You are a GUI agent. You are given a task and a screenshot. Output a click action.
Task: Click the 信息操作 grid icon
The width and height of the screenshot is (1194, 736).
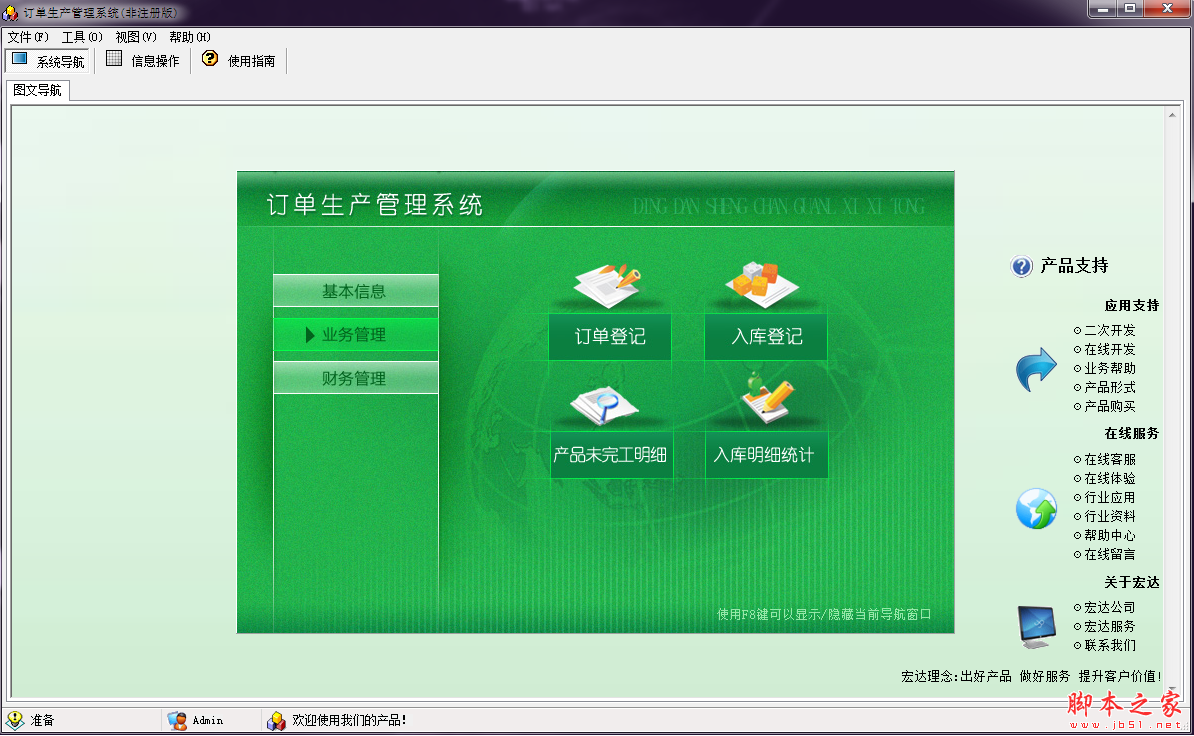pyautogui.click(x=113, y=59)
